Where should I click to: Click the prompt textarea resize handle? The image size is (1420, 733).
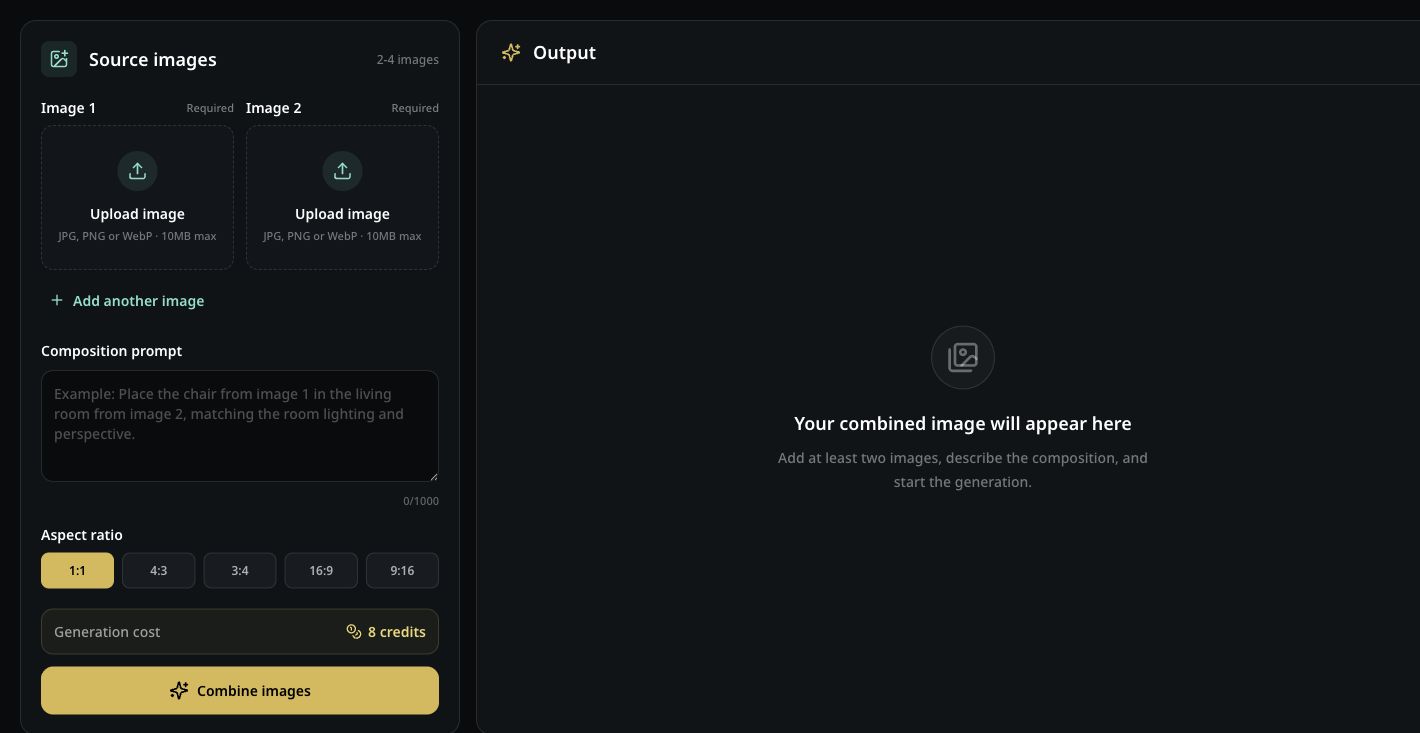[433, 476]
